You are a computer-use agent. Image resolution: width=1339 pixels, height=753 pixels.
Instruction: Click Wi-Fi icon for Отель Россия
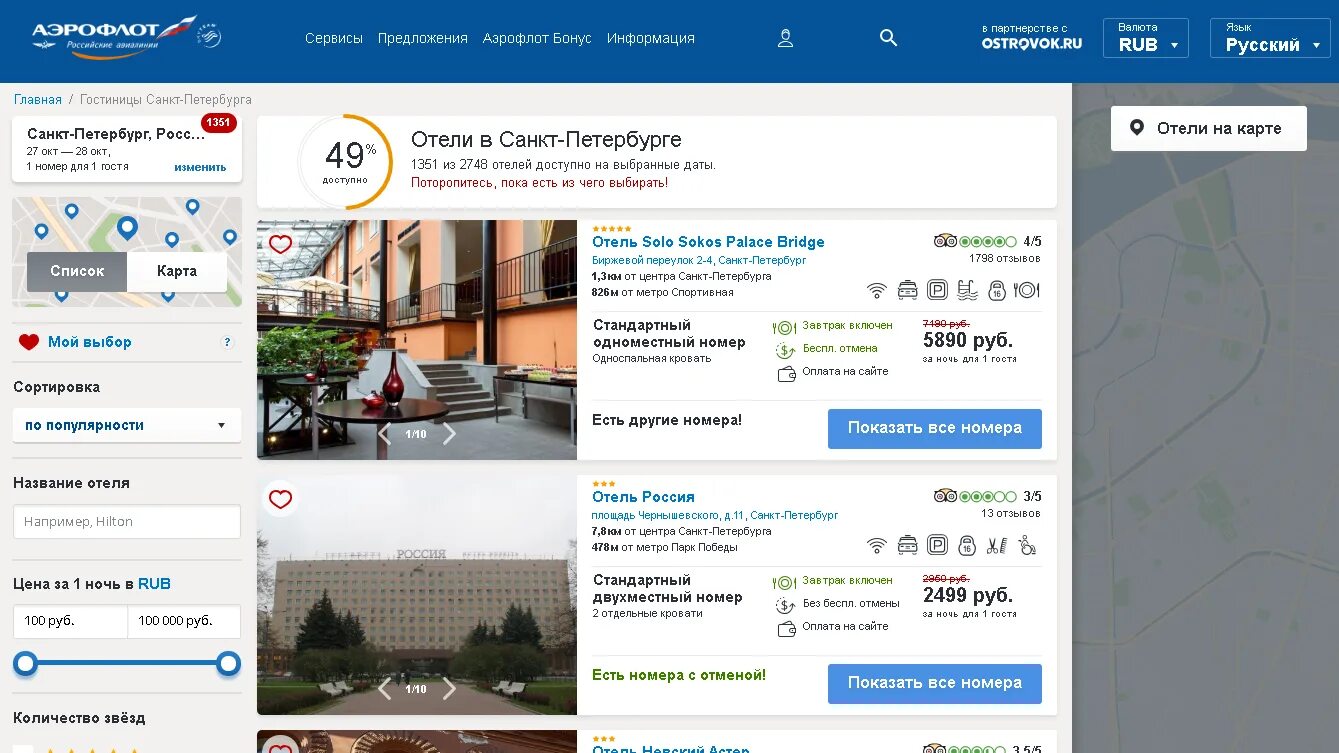[877, 545]
